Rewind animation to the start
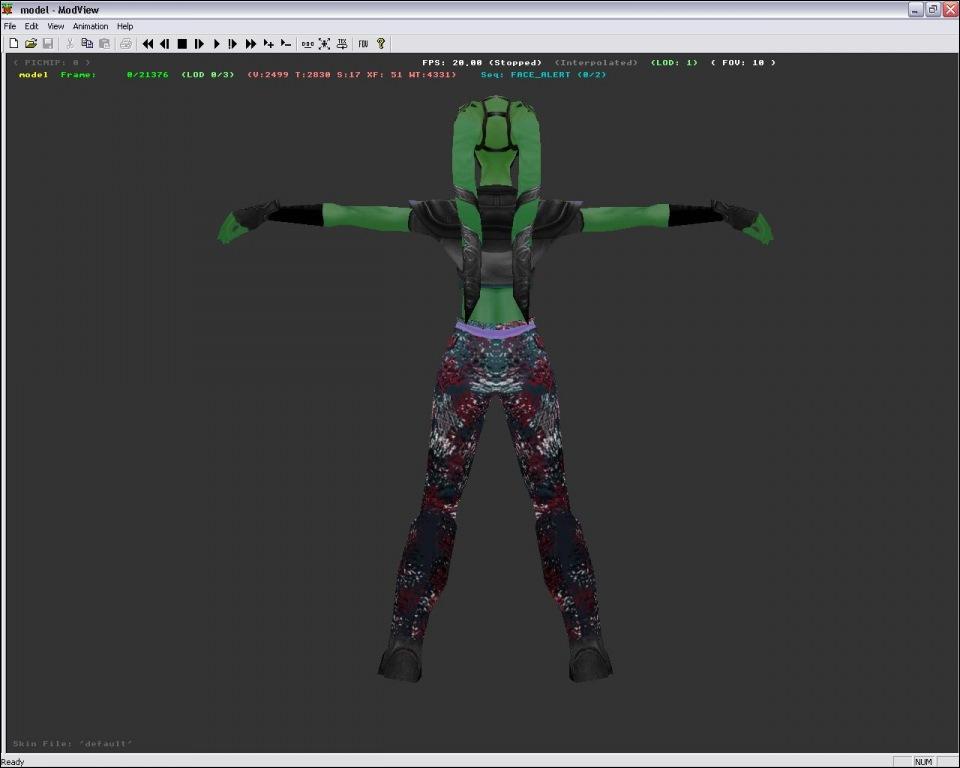Image resolution: width=960 pixels, height=768 pixels. [x=148, y=44]
